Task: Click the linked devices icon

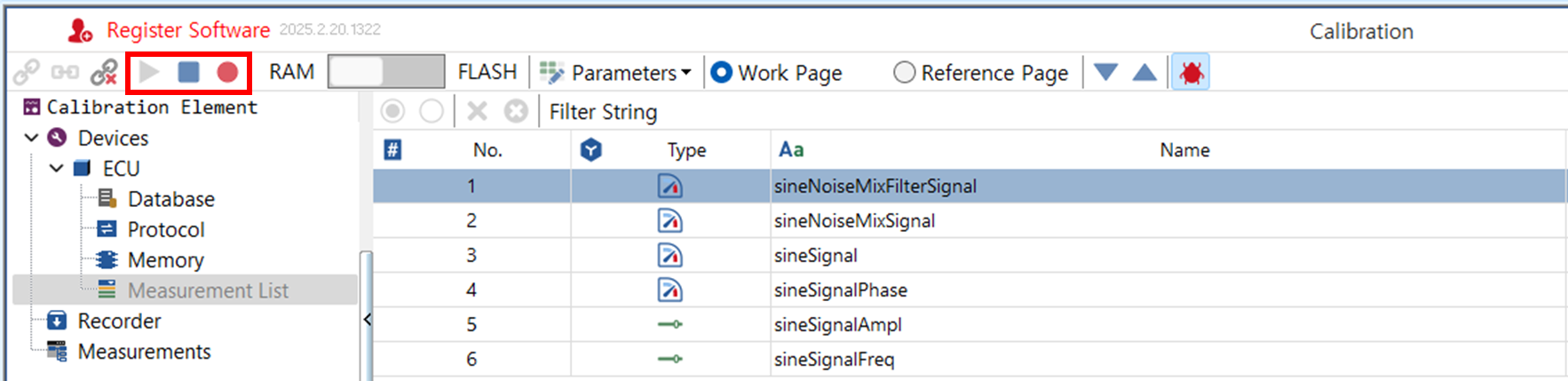Action: pos(65,72)
